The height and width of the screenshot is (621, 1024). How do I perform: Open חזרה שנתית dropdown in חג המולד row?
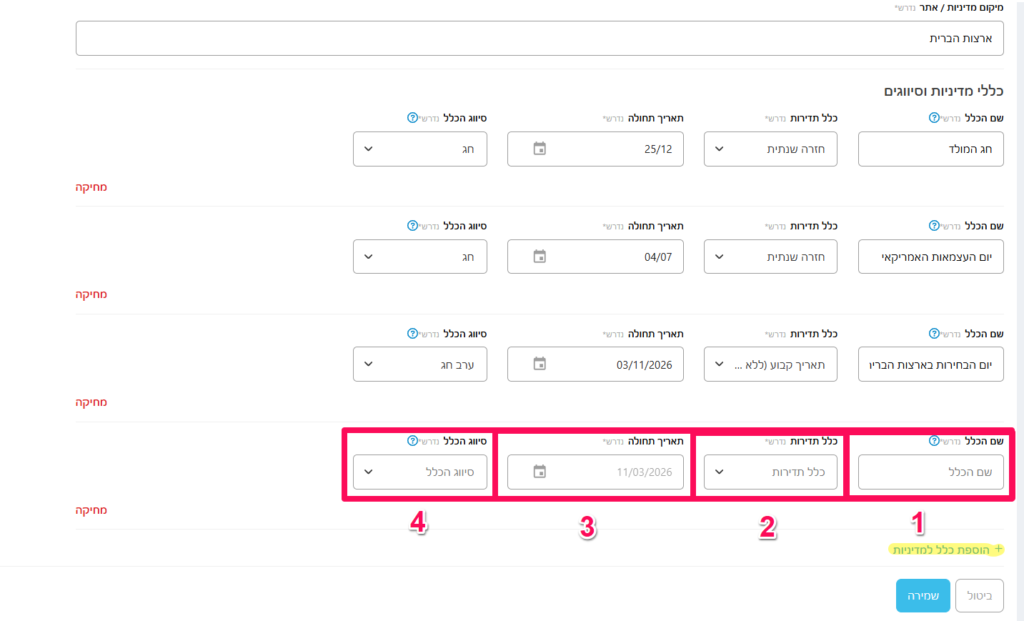click(x=770, y=149)
